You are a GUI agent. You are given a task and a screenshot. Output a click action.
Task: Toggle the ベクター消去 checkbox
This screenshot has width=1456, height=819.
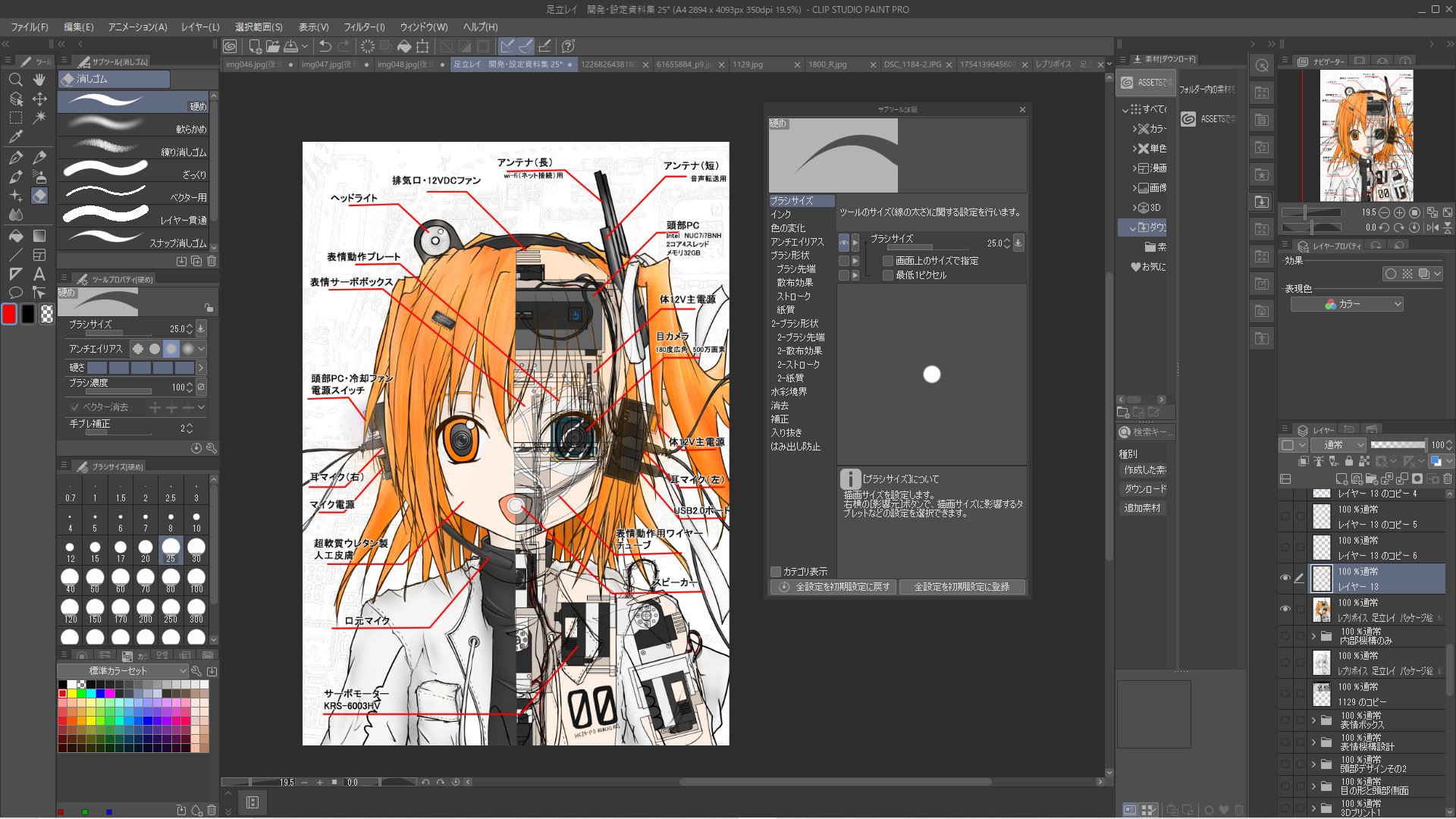point(74,407)
